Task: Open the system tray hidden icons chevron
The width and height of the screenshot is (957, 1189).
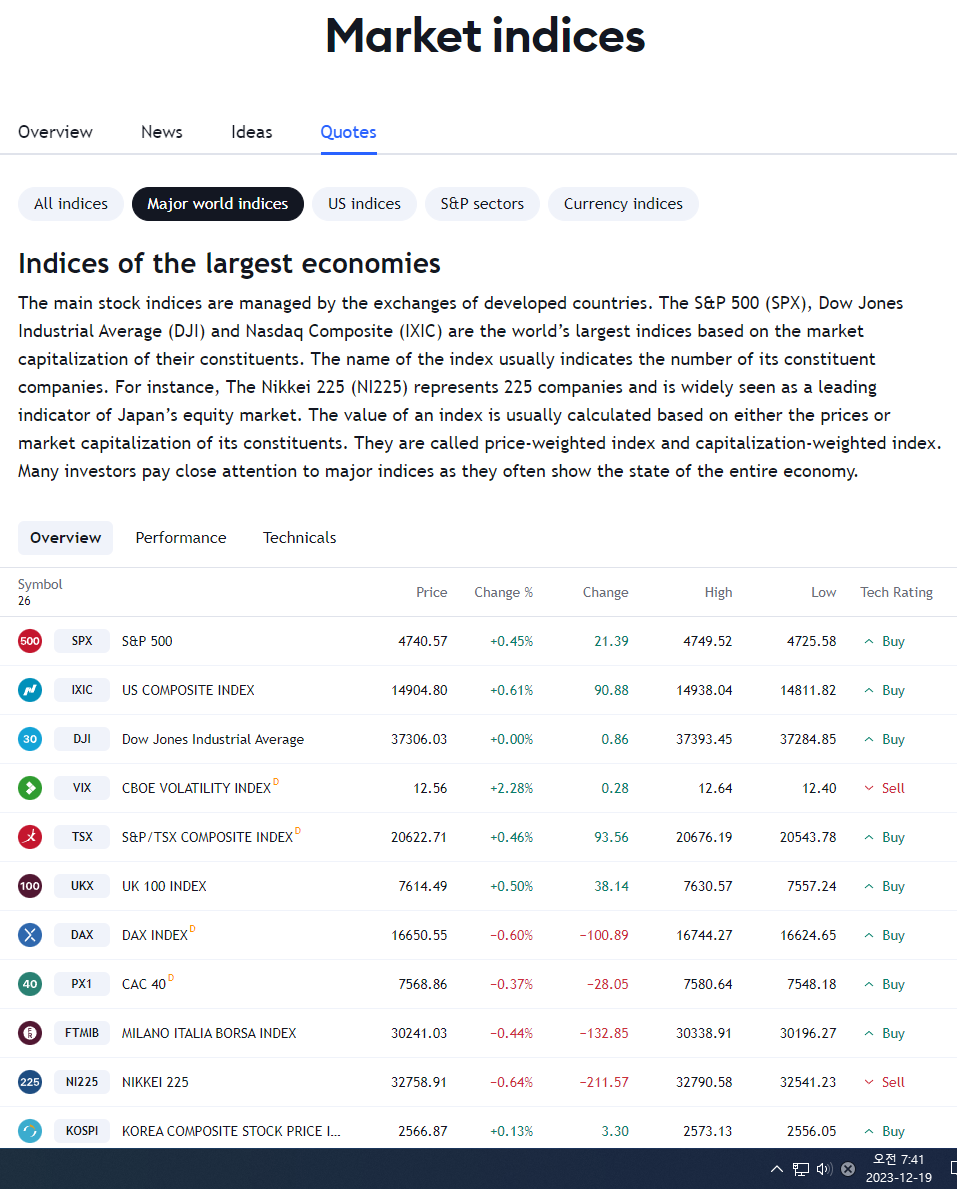Action: [x=777, y=1169]
